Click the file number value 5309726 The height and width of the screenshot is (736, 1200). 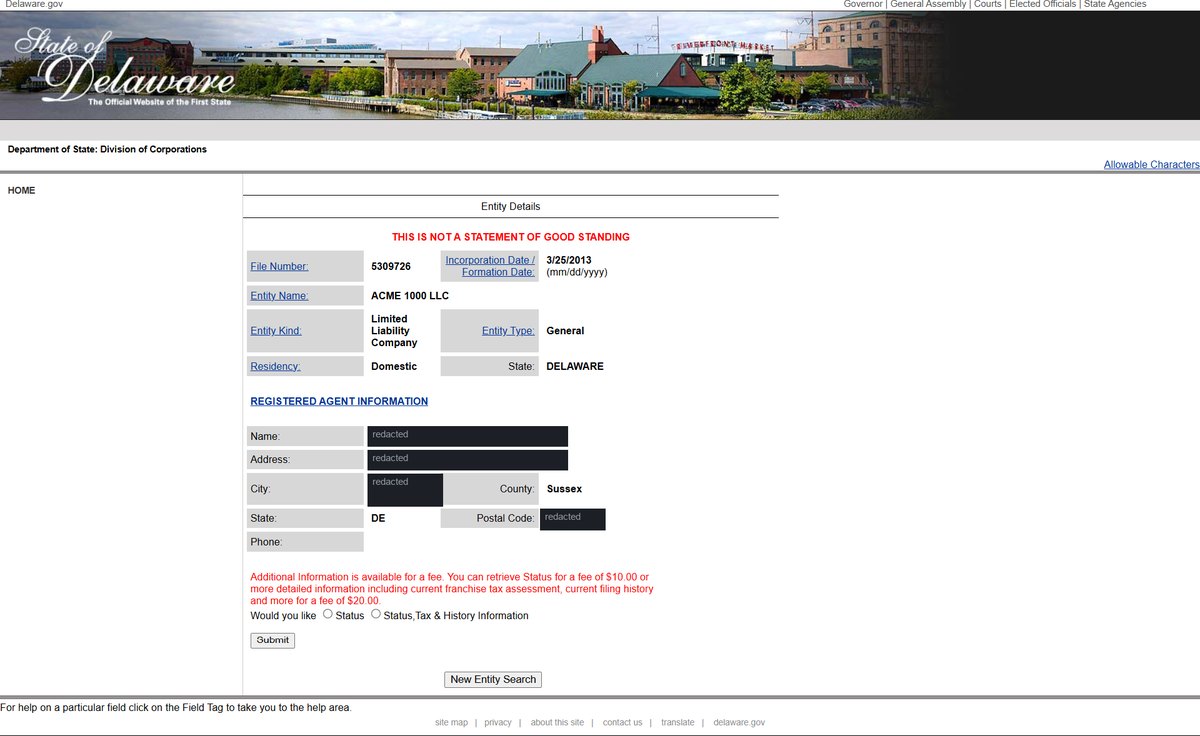(x=390, y=266)
